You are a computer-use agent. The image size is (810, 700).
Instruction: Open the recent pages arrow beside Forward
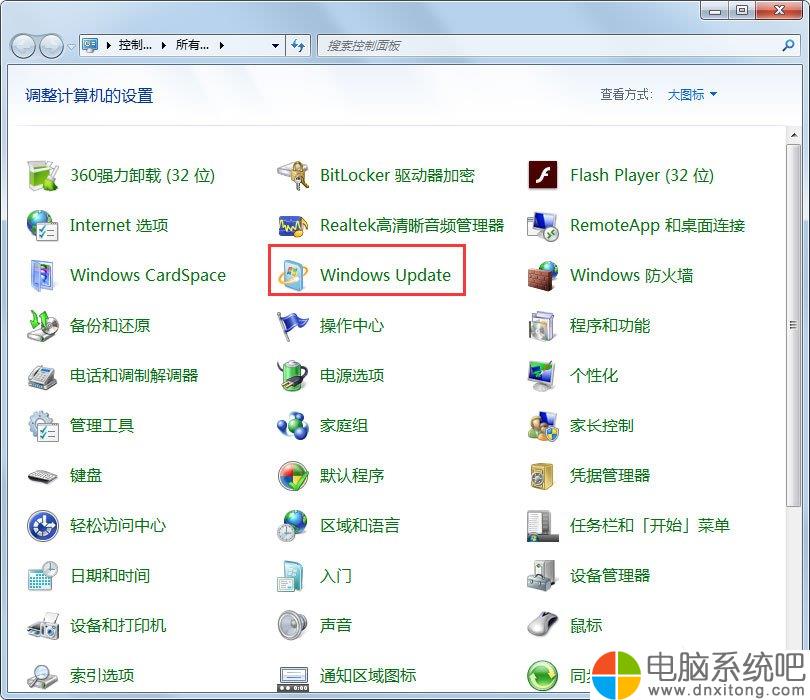point(71,46)
